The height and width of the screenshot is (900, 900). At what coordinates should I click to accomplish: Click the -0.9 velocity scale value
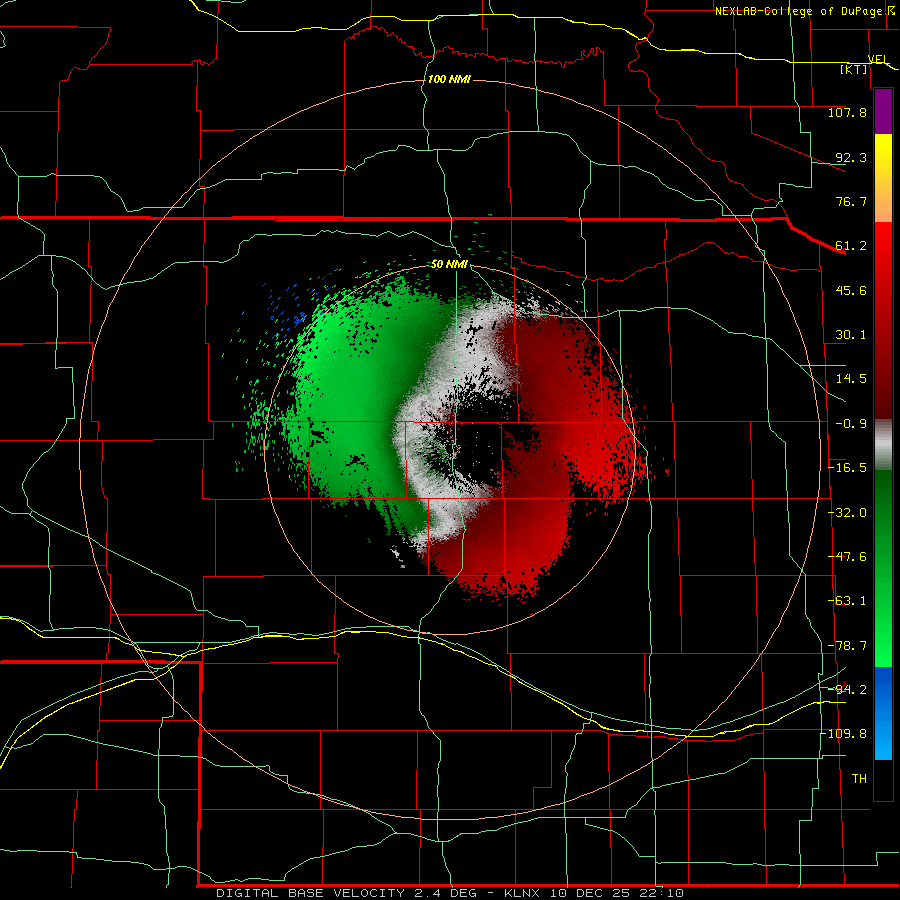coord(851,424)
